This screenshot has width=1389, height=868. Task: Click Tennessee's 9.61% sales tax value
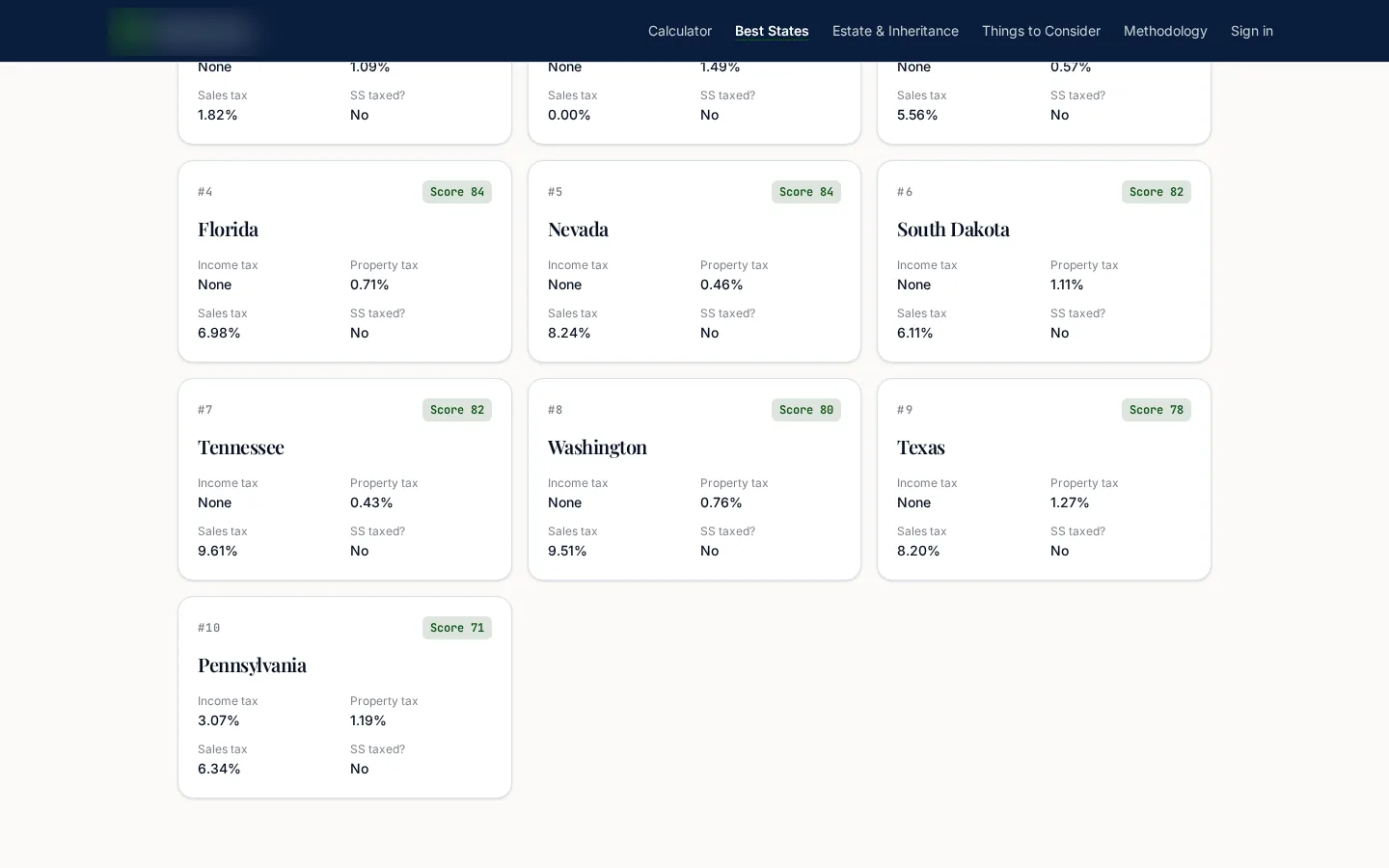[218, 551]
